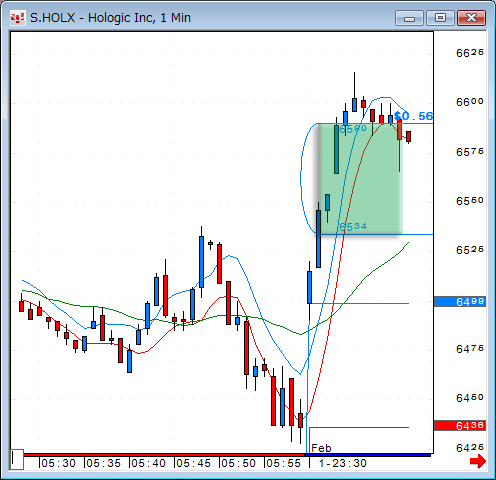
Task: Close the S.HOLX chart window
Action: (x=471, y=18)
